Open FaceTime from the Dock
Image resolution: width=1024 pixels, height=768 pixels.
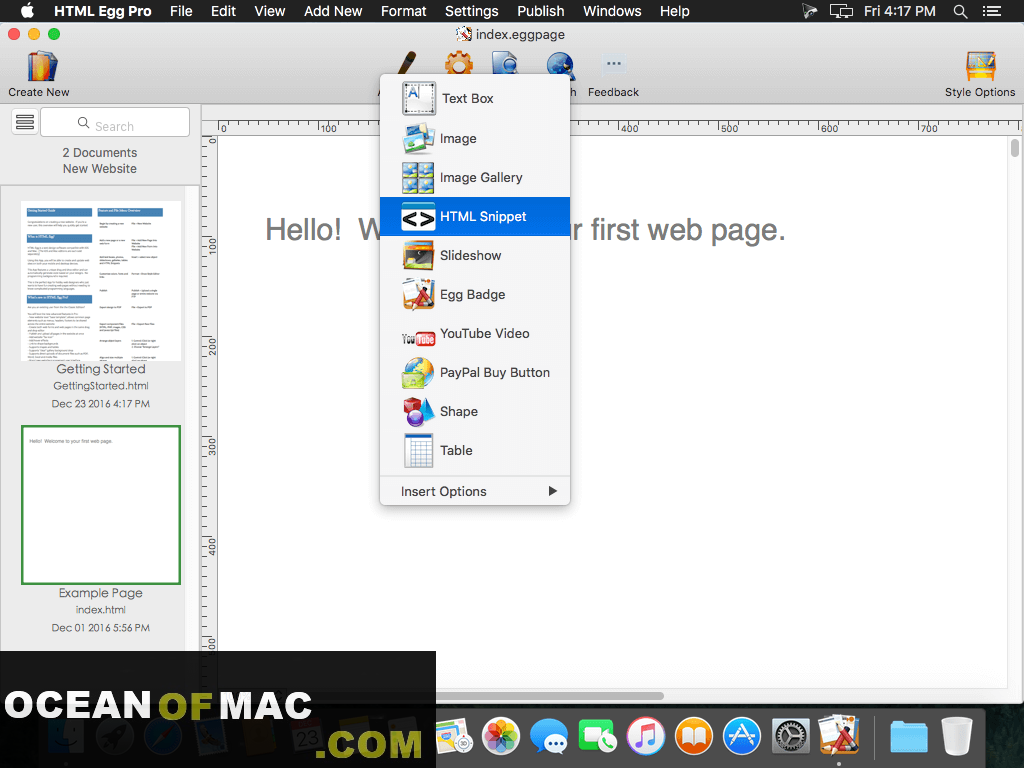point(597,736)
